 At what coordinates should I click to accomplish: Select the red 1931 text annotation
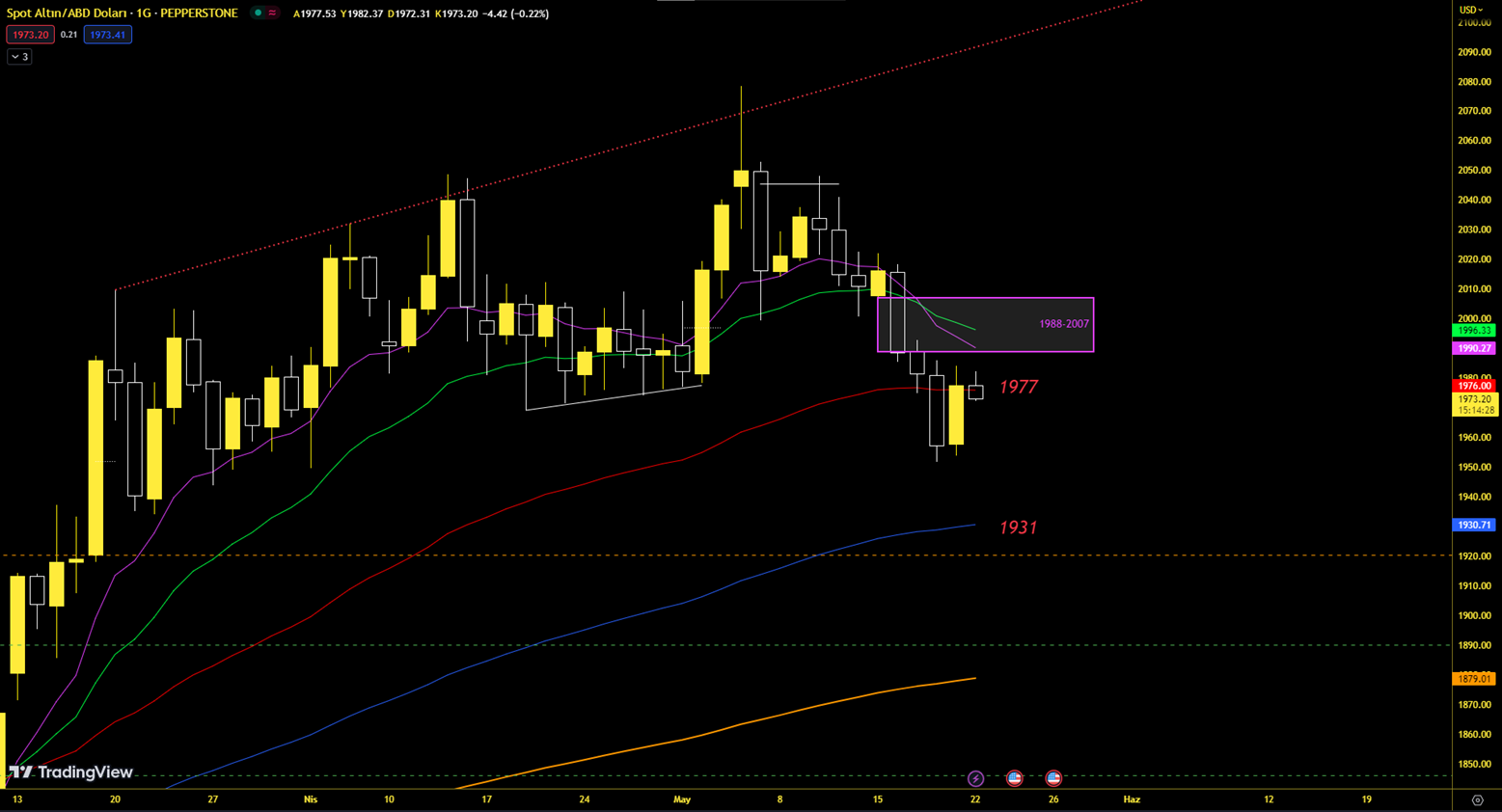(x=1018, y=528)
